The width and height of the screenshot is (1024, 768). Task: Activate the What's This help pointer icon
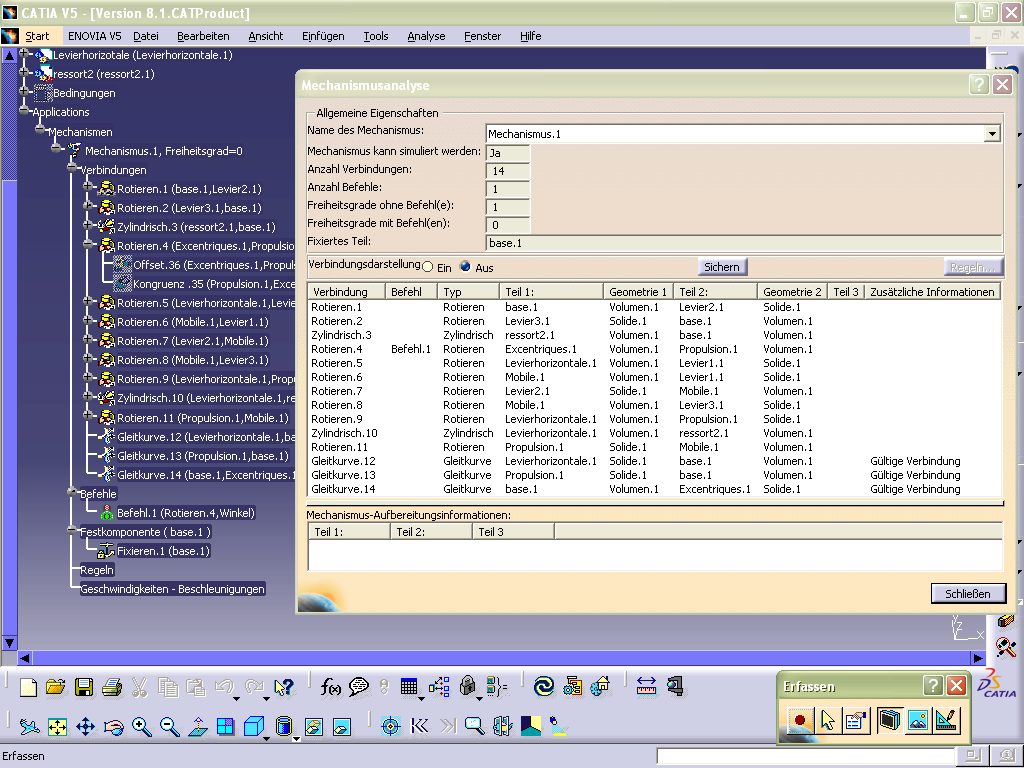[284, 687]
